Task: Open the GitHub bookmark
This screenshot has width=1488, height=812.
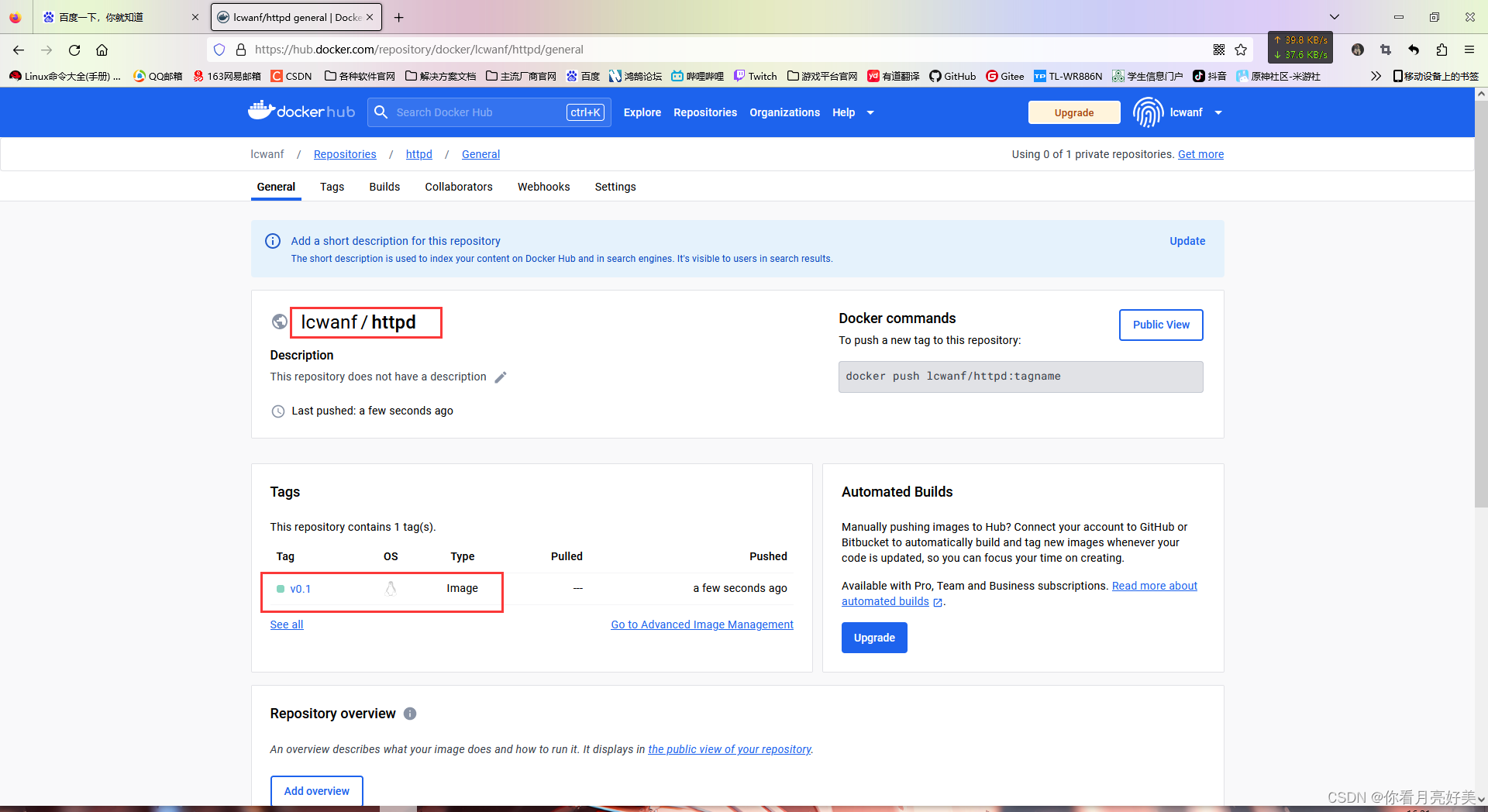Action: [952, 76]
